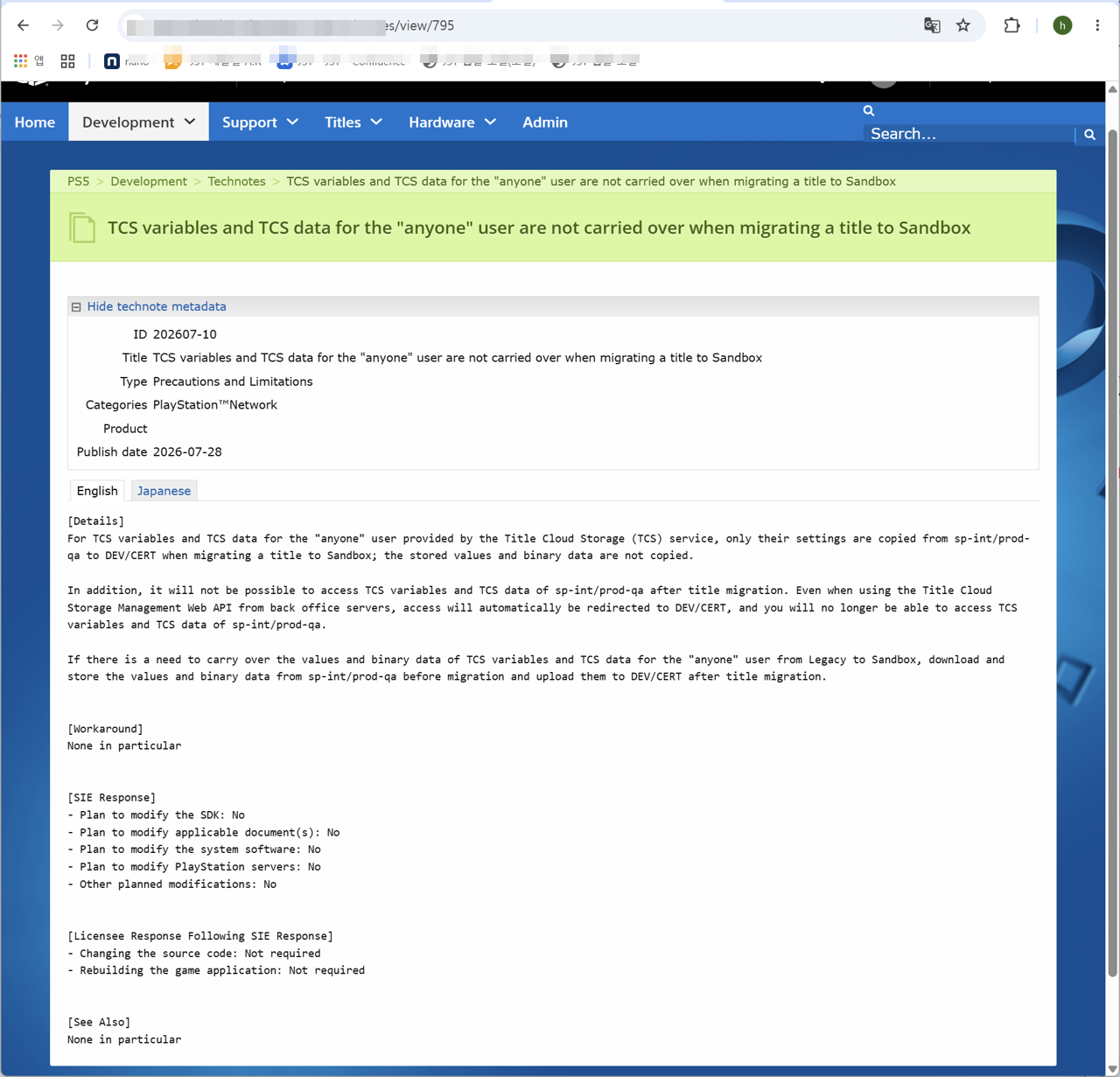Click the Hide technote metadata link
1120x1077 pixels.
pos(157,306)
